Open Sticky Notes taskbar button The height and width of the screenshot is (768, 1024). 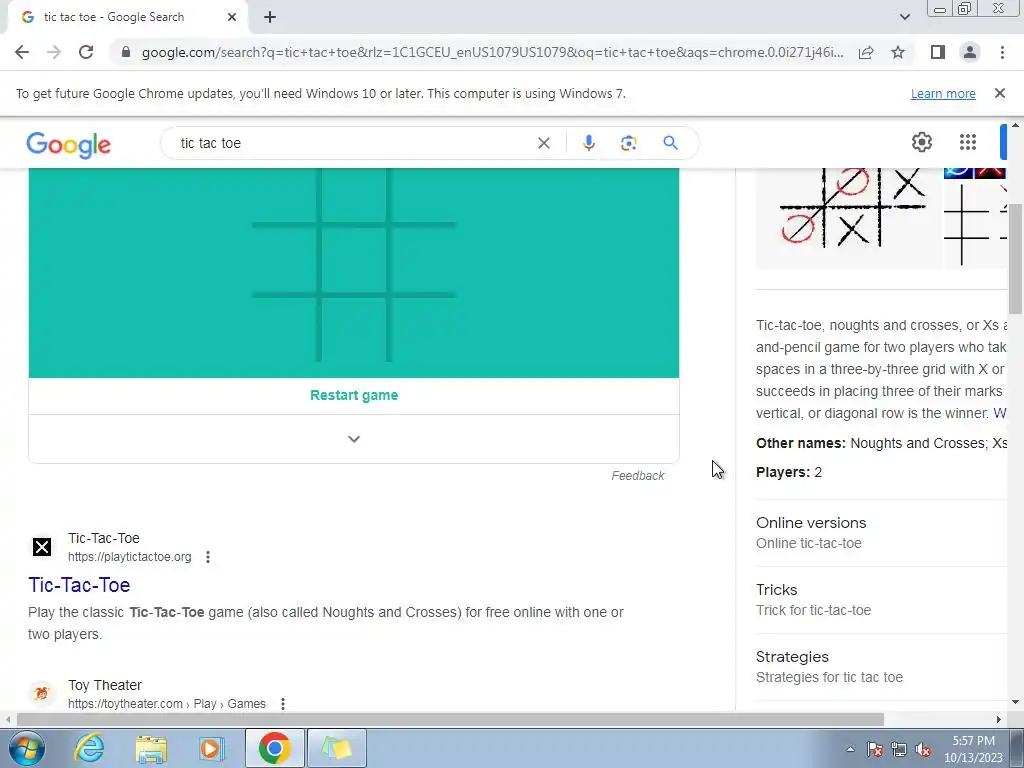337,748
